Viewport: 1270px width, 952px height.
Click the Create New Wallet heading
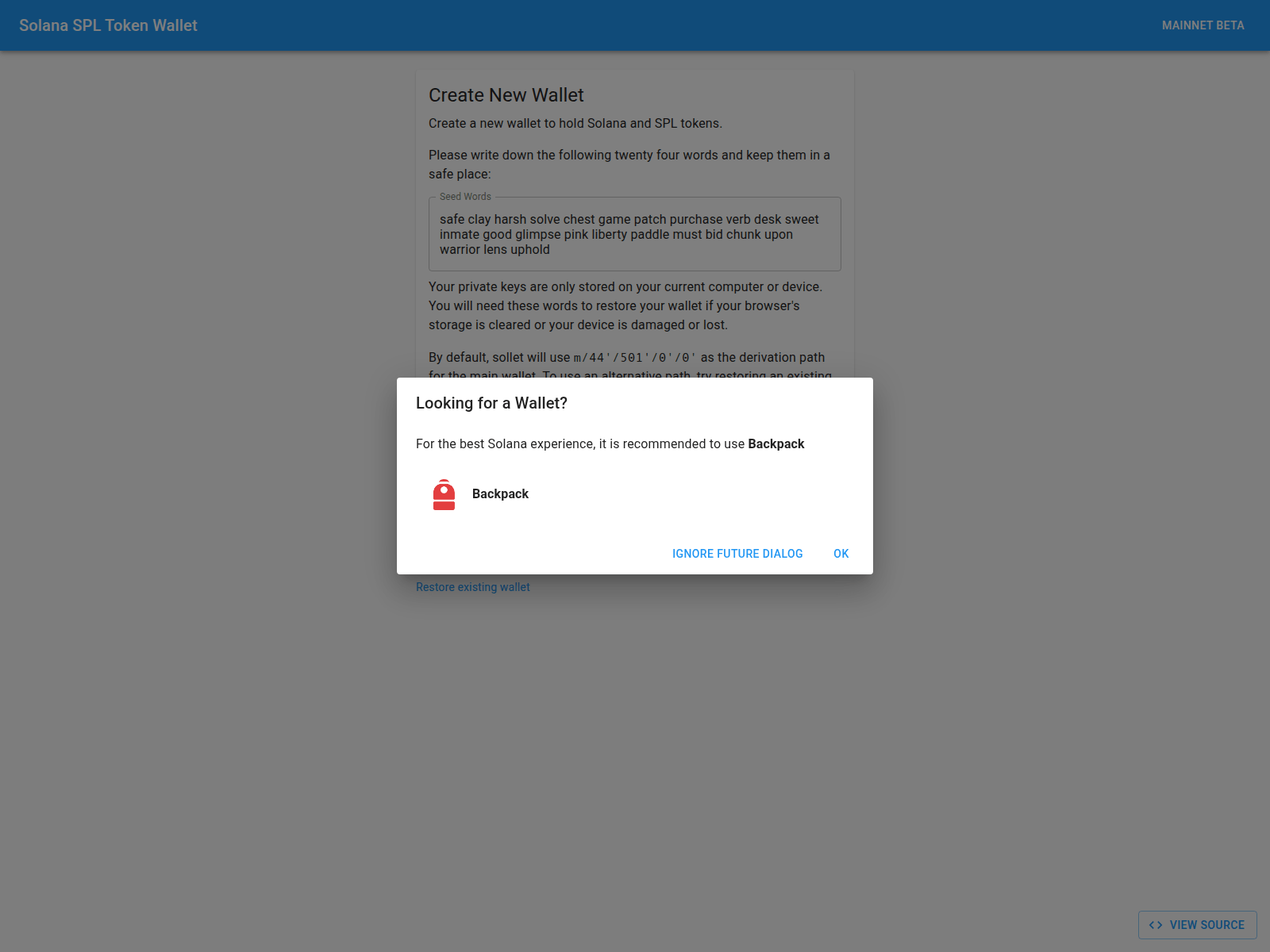pyautogui.click(x=506, y=95)
